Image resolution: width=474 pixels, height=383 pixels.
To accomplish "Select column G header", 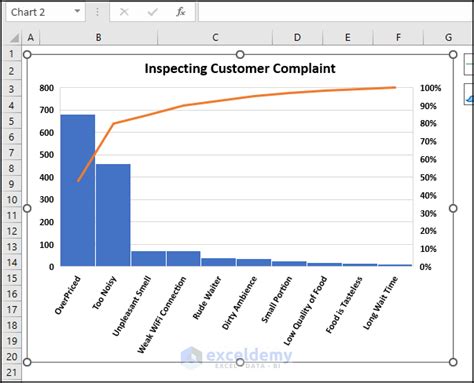I will click(x=448, y=37).
